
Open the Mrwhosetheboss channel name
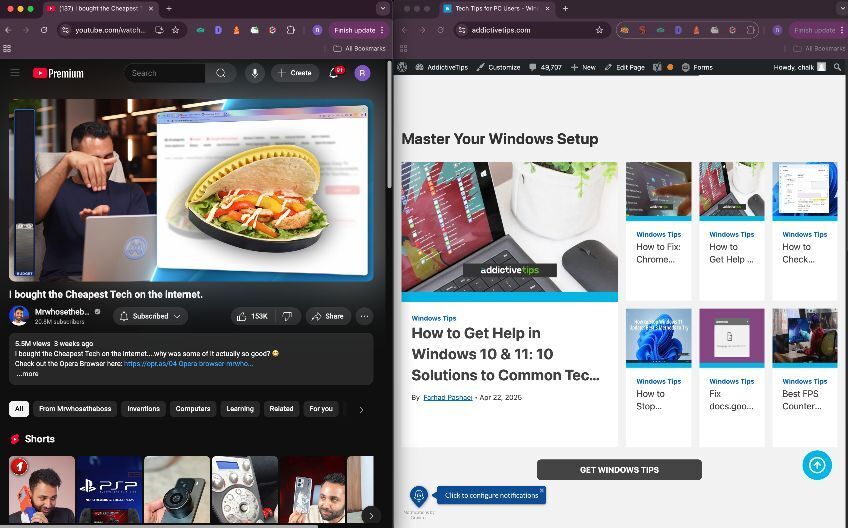pos(62,312)
